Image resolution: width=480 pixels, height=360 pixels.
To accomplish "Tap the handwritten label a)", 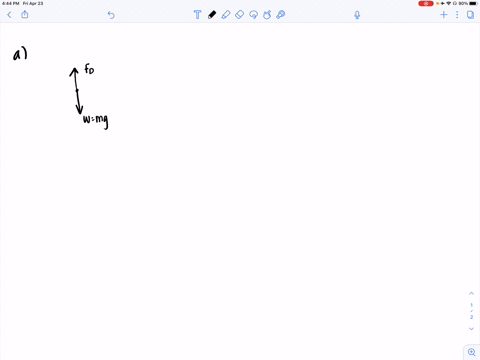I will pos(20,54).
